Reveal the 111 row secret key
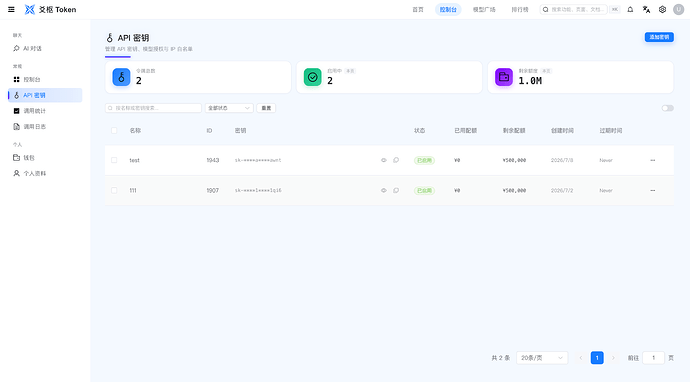The image size is (690, 382). pos(384,191)
